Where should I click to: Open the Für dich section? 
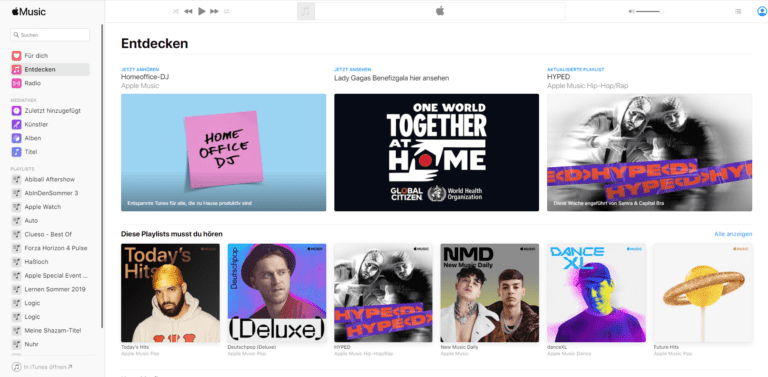coord(50,56)
